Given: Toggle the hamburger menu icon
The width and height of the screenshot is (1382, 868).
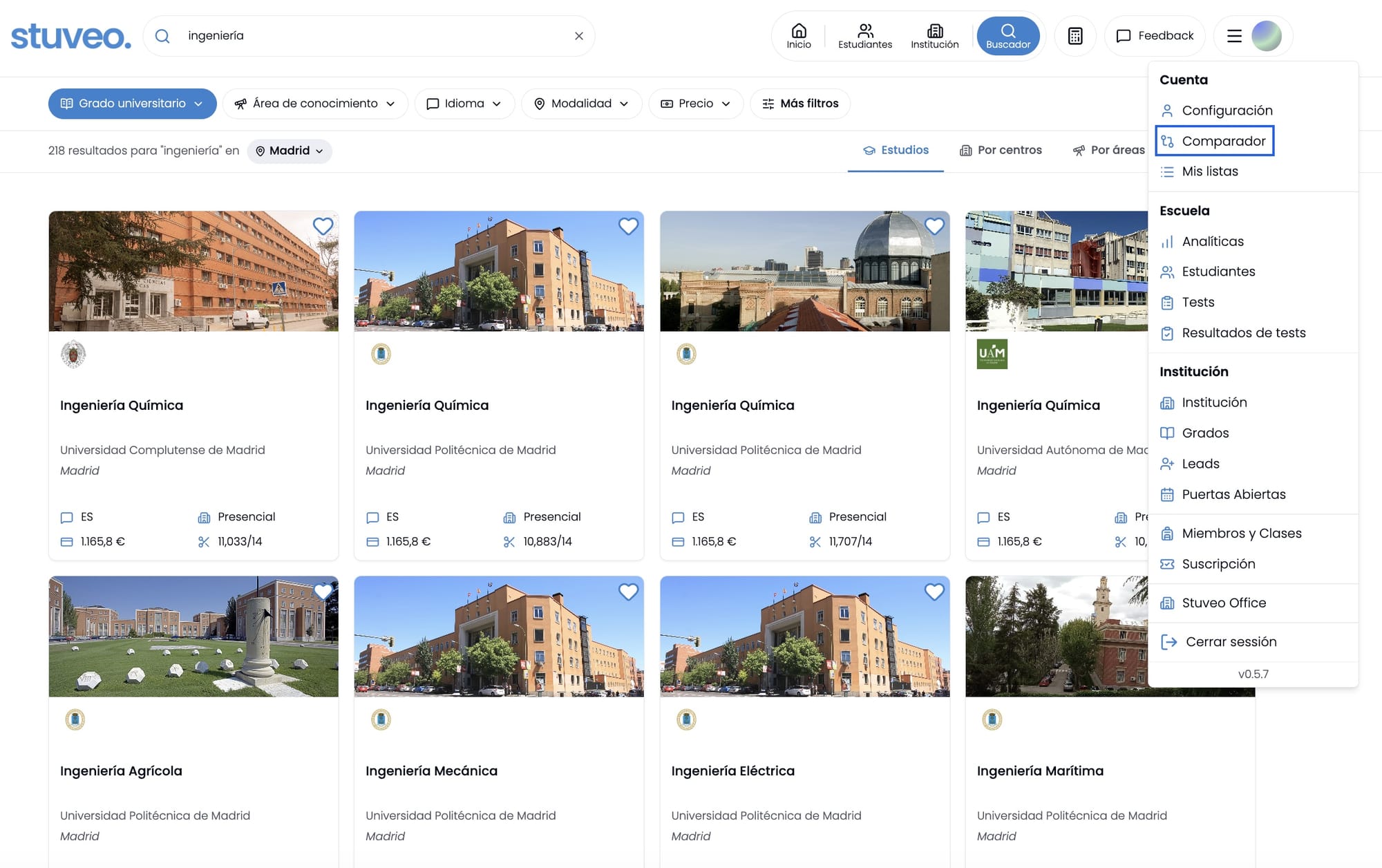Looking at the screenshot, I should [1234, 36].
